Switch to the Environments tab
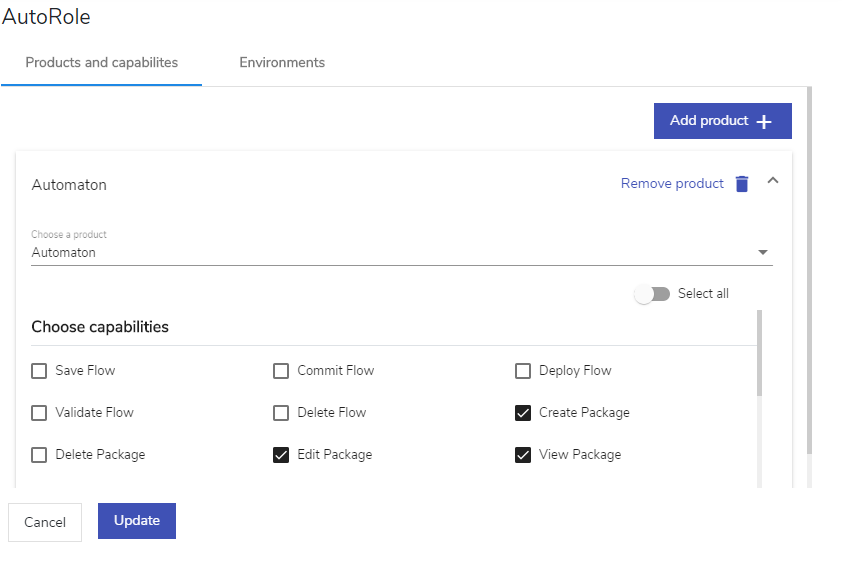Image resolution: width=842 pixels, height=564 pixels. tap(282, 63)
